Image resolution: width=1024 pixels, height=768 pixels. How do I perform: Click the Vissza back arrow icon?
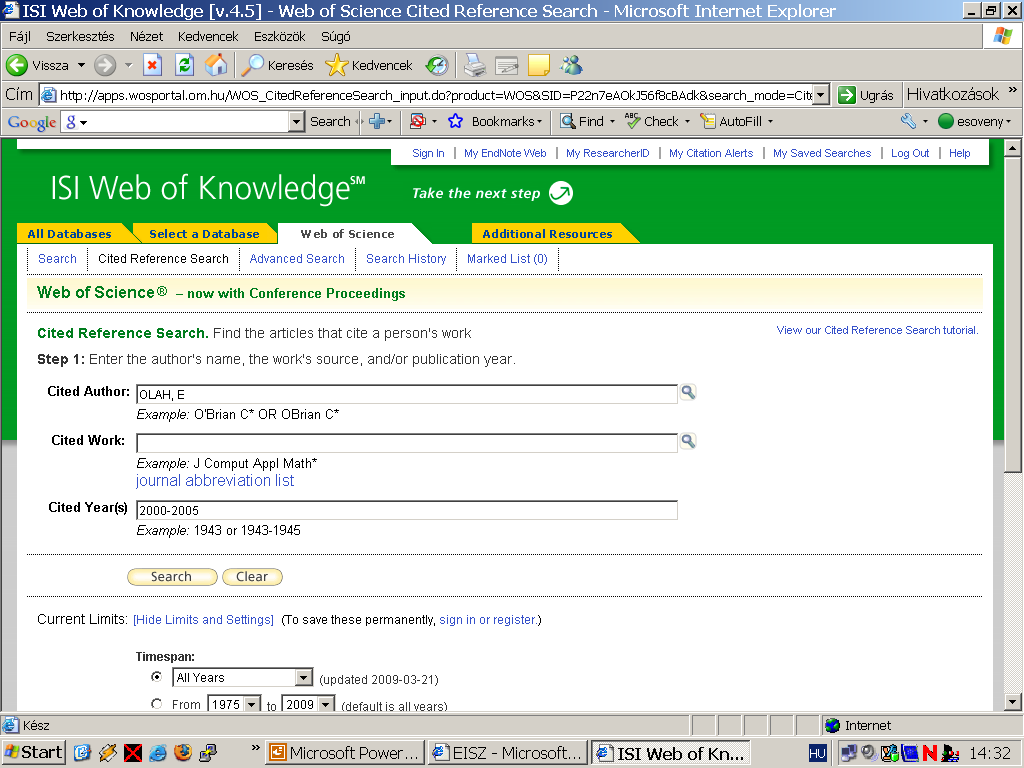tap(17, 65)
